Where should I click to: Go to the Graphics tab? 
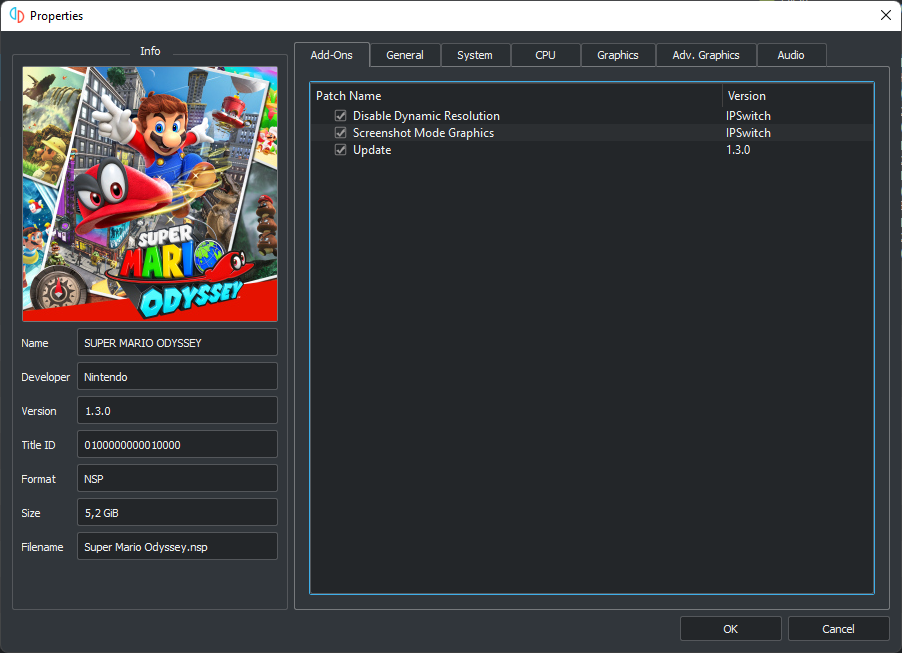click(x=617, y=55)
